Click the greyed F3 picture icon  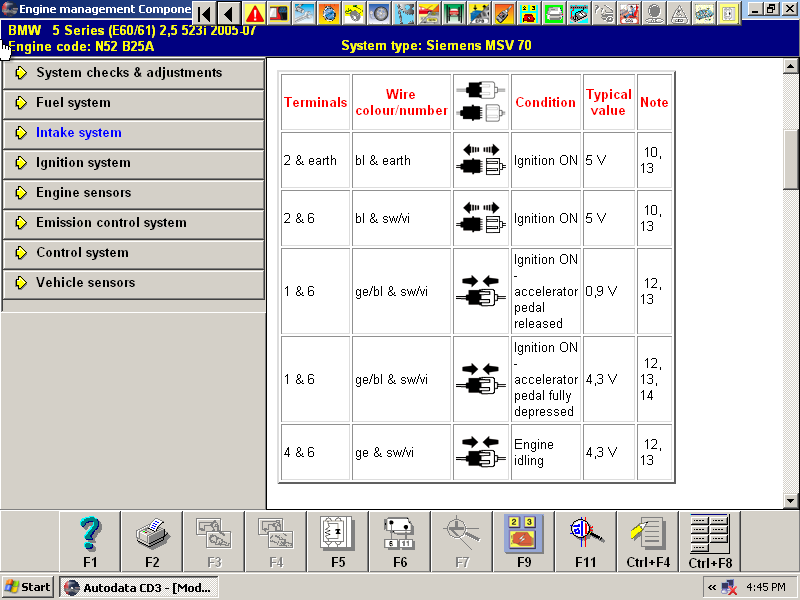coord(214,541)
